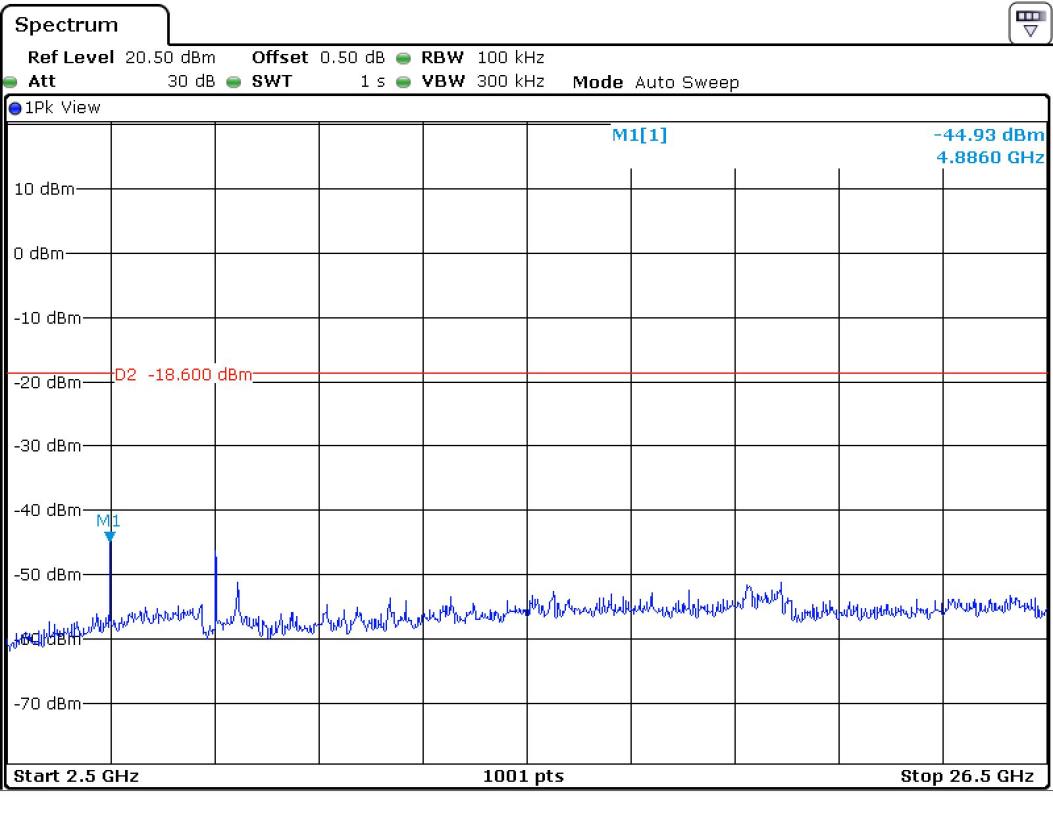Select the Offset 0.50 dB value
The image size is (1053, 820).
coord(353,58)
